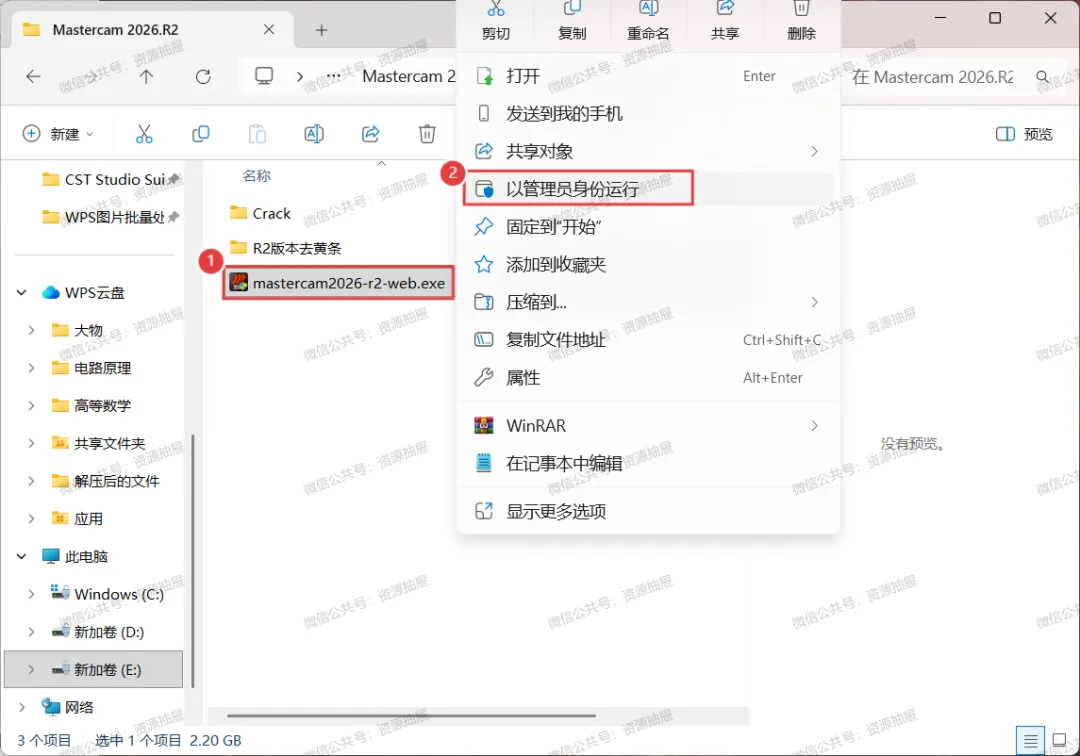The width and height of the screenshot is (1080, 756).
Task: Click the toolbar share icon
Action: (x=371, y=134)
